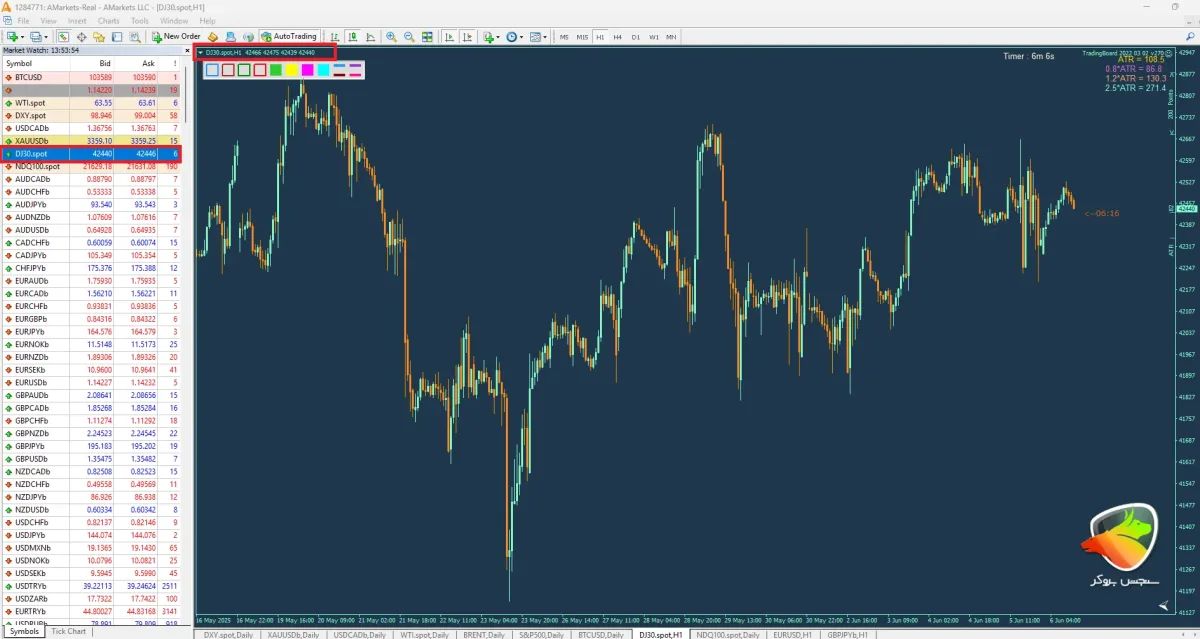Expand the Indicators dropdown arrow
Screen dimensions: 1200x639
coord(498,36)
